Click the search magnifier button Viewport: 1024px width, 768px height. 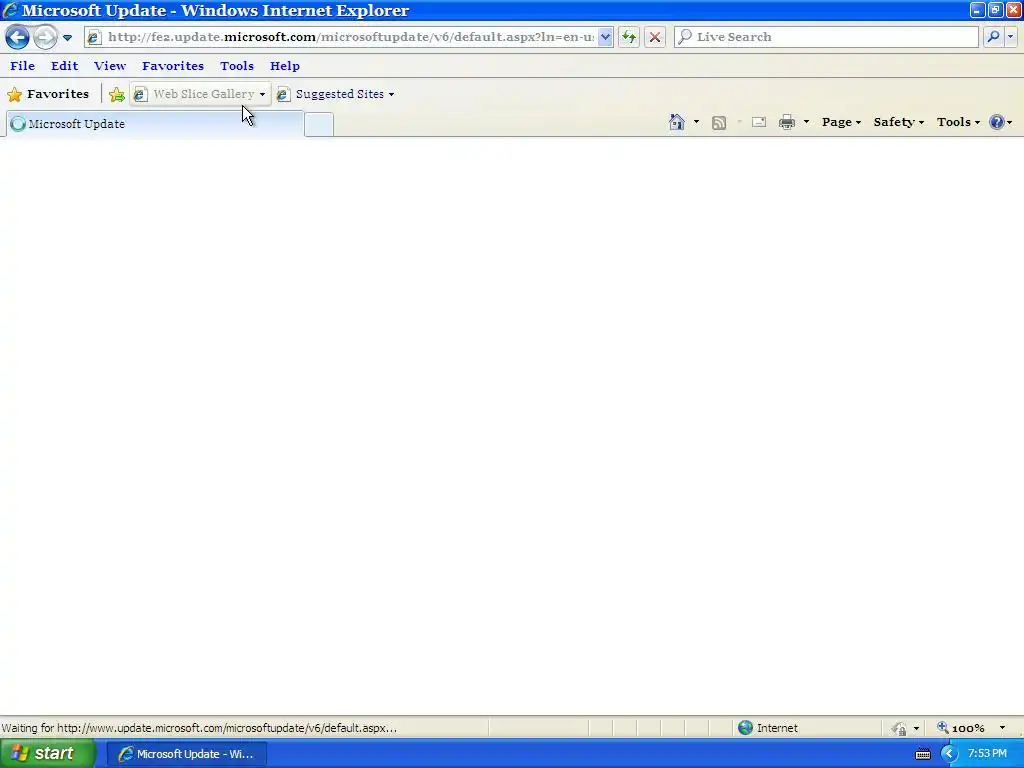click(993, 37)
